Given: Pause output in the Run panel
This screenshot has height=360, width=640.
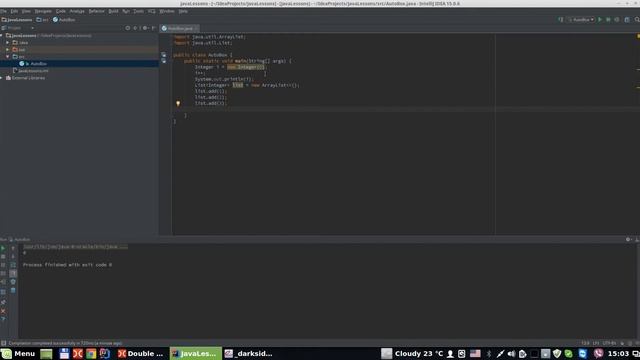Looking at the screenshot, I should [3, 265].
